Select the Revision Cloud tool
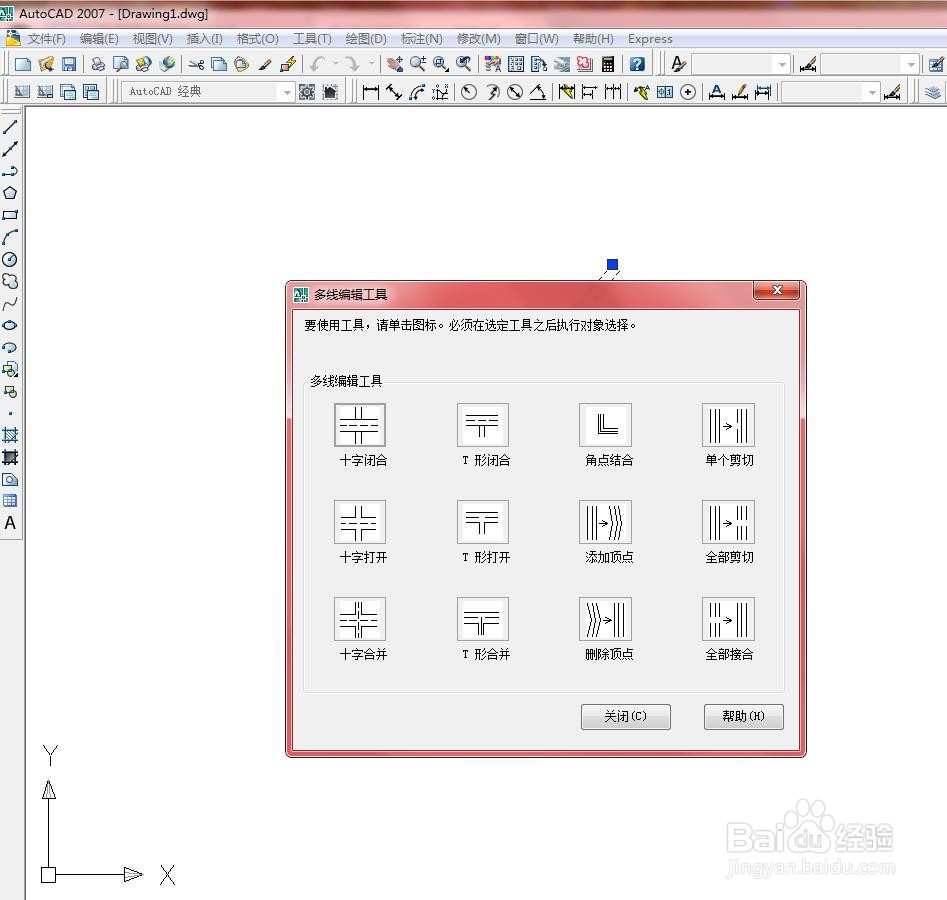Image resolution: width=947 pixels, height=900 pixels. [x=10, y=281]
